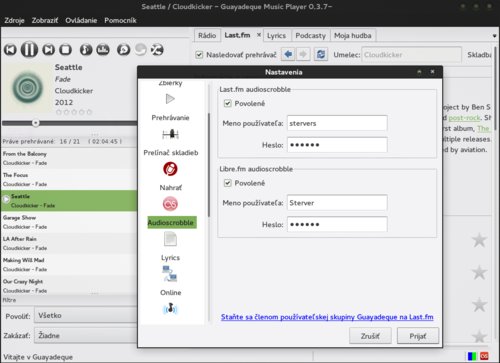
Task: Open Nahrať recording settings section
Action: (x=170, y=177)
